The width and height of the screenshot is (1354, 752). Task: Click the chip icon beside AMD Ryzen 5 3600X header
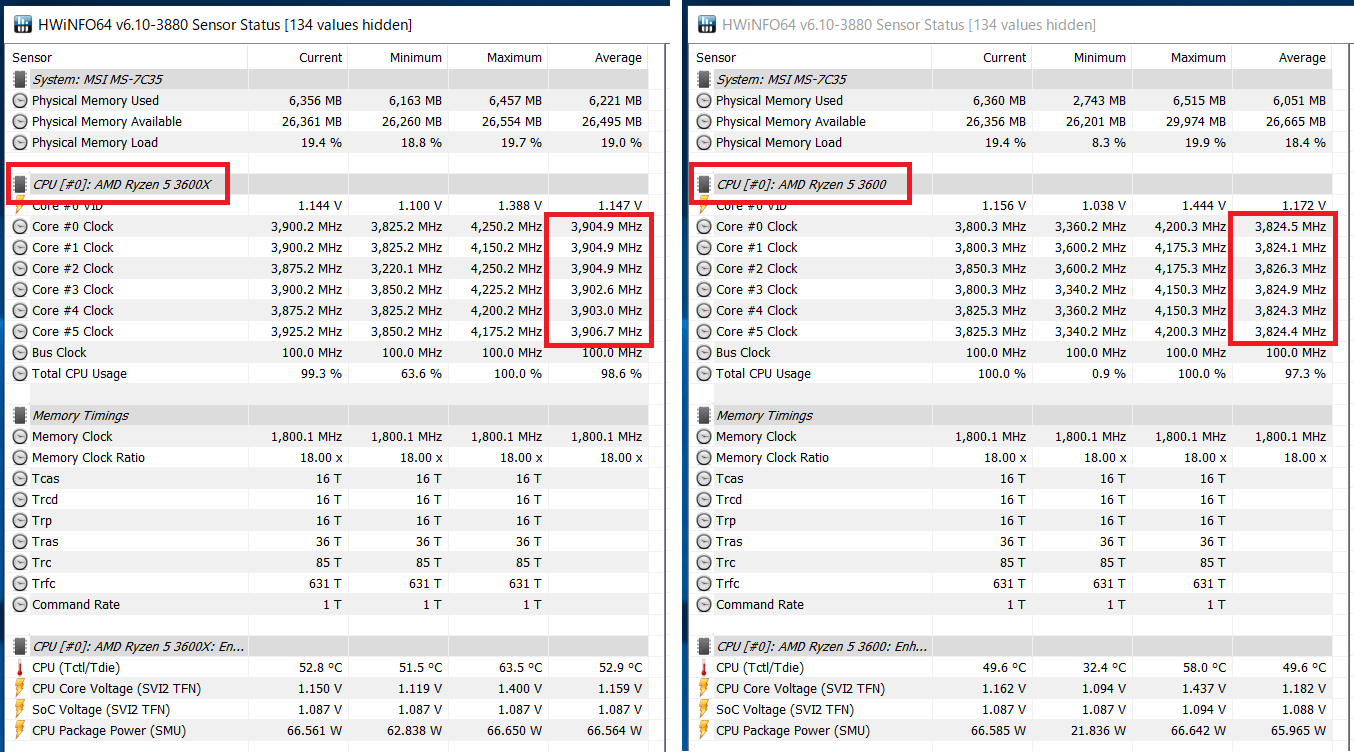[x=20, y=184]
